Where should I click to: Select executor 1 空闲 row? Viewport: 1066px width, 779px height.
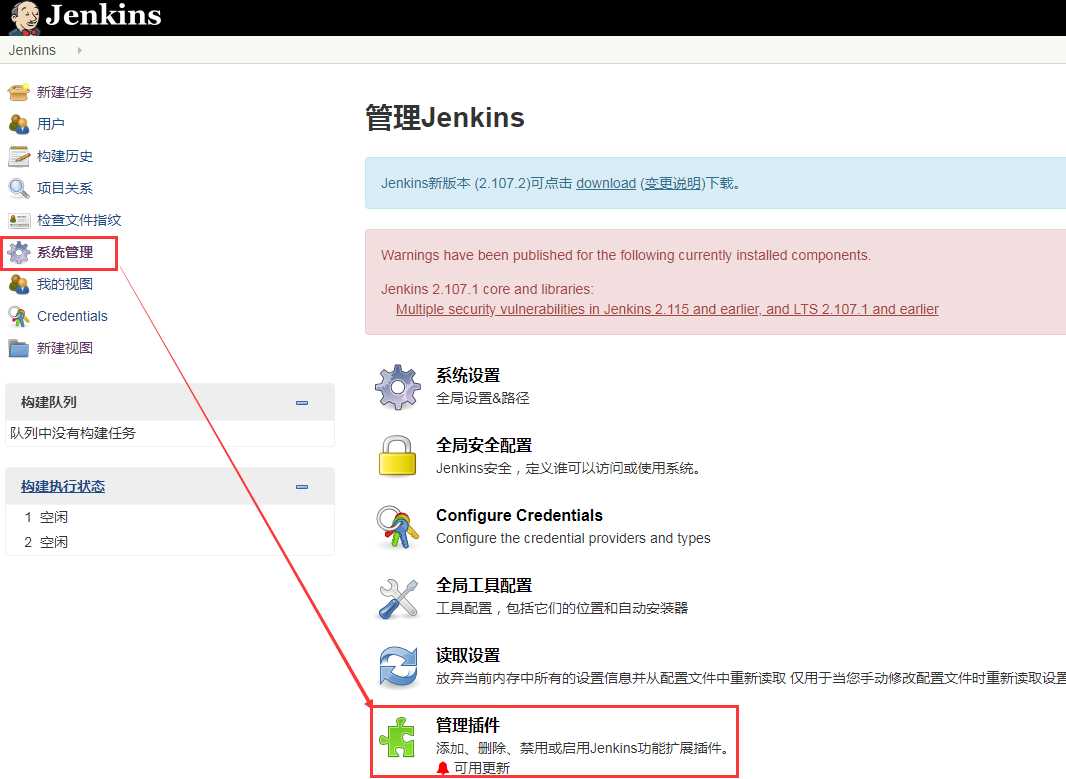(170, 517)
